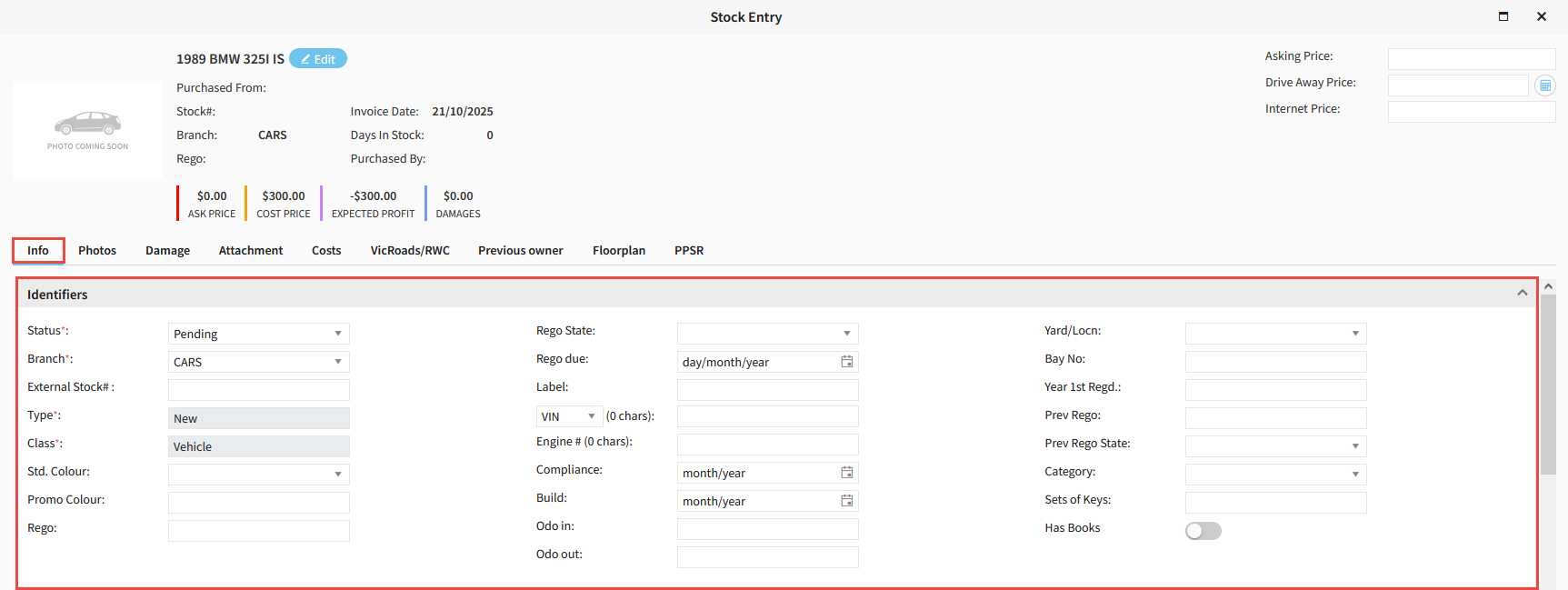1568x590 pixels.
Task: Expand the Category dropdown
Action: 1276,475
